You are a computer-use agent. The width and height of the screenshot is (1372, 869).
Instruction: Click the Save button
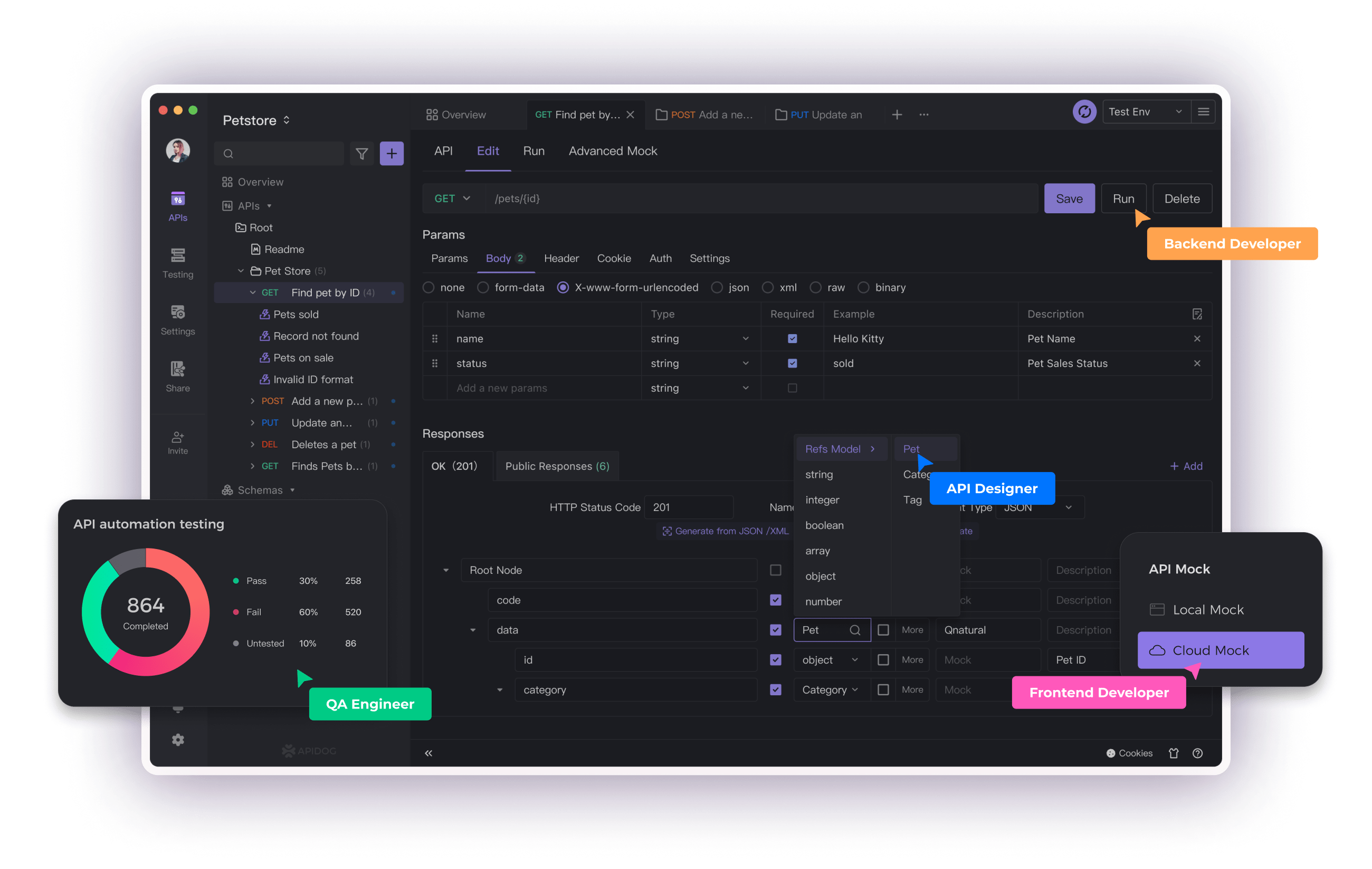pyautogui.click(x=1069, y=199)
